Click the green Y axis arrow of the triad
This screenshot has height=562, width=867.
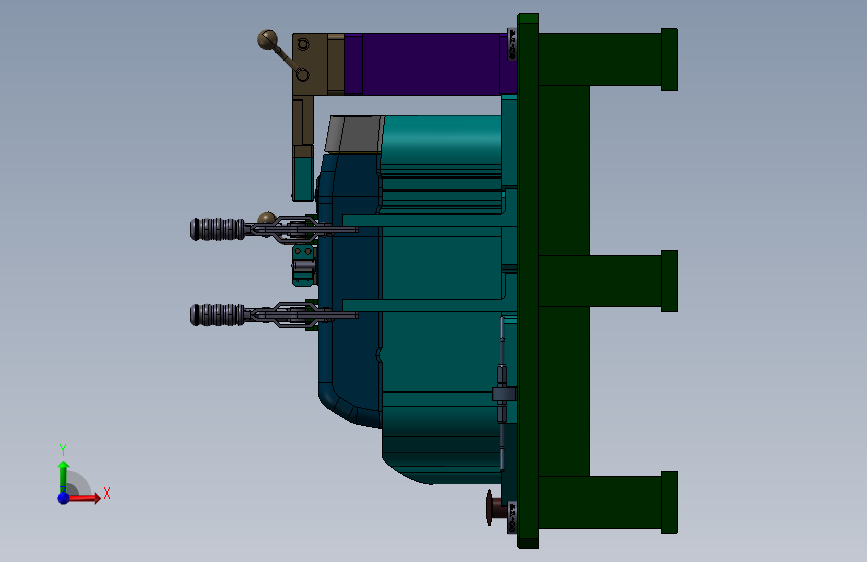(x=63, y=476)
